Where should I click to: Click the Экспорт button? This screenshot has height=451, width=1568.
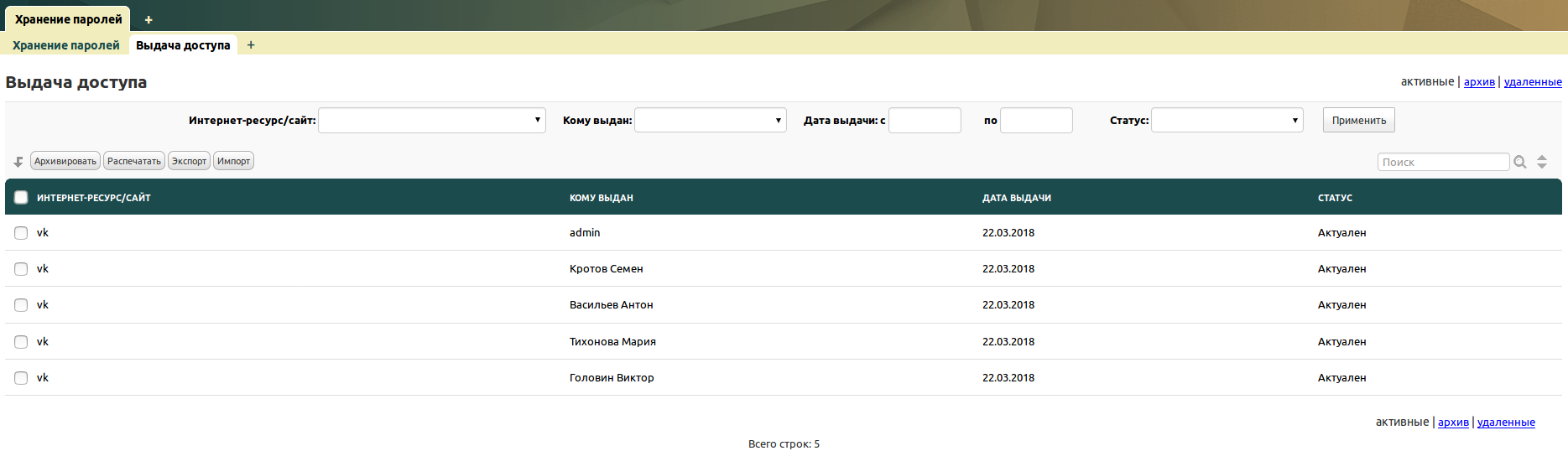pyautogui.click(x=189, y=161)
